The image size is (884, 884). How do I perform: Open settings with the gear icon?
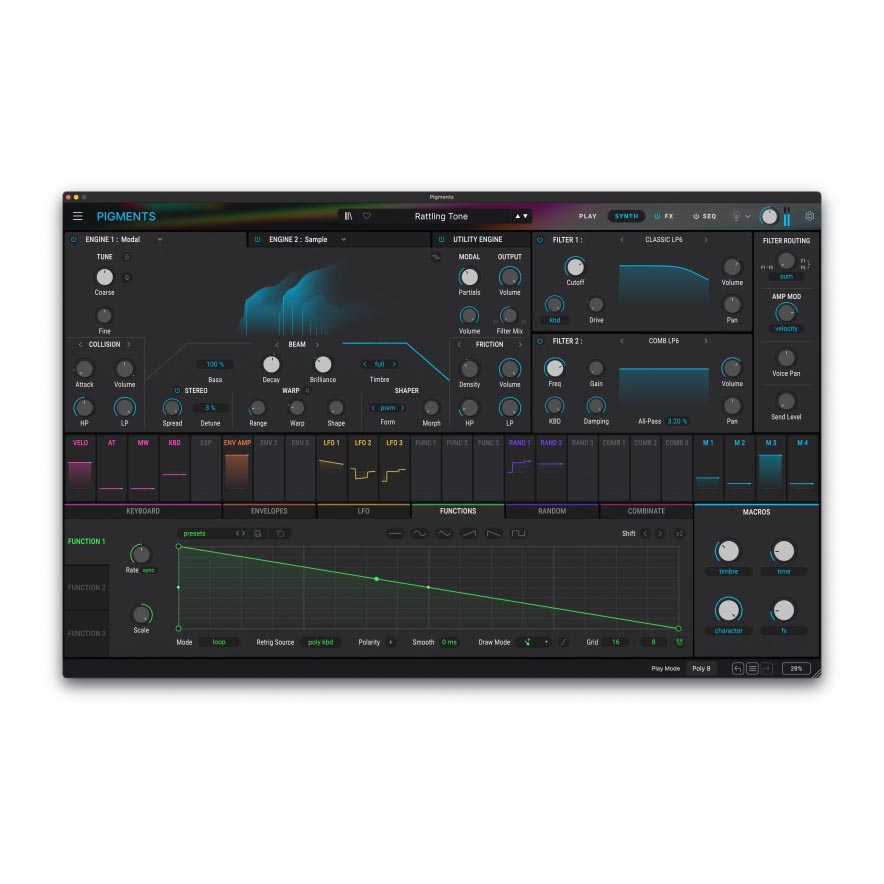[810, 216]
